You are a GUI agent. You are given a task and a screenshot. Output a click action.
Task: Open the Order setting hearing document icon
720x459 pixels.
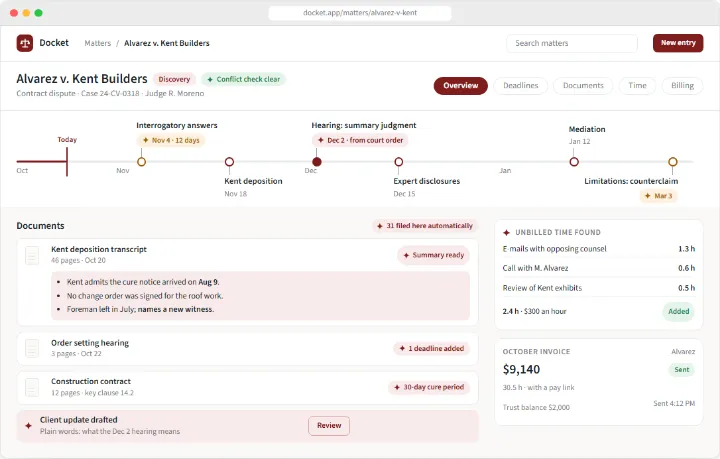[32, 349]
